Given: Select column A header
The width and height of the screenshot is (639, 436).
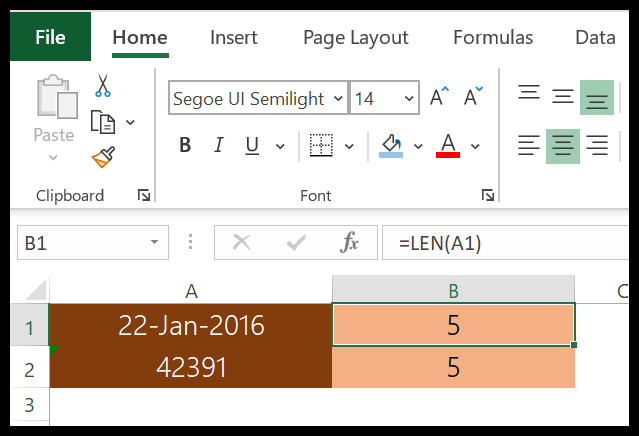Looking at the screenshot, I should point(191,291).
